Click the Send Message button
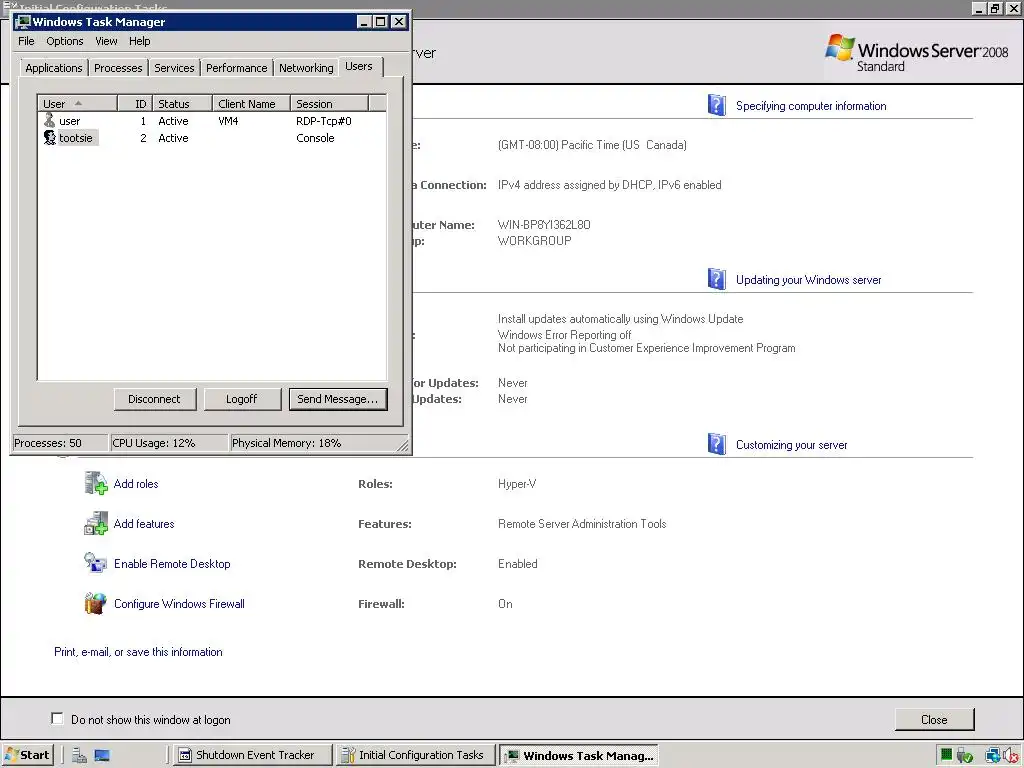Image resolution: width=1024 pixels, height=768 pixels. click(338, 399)
